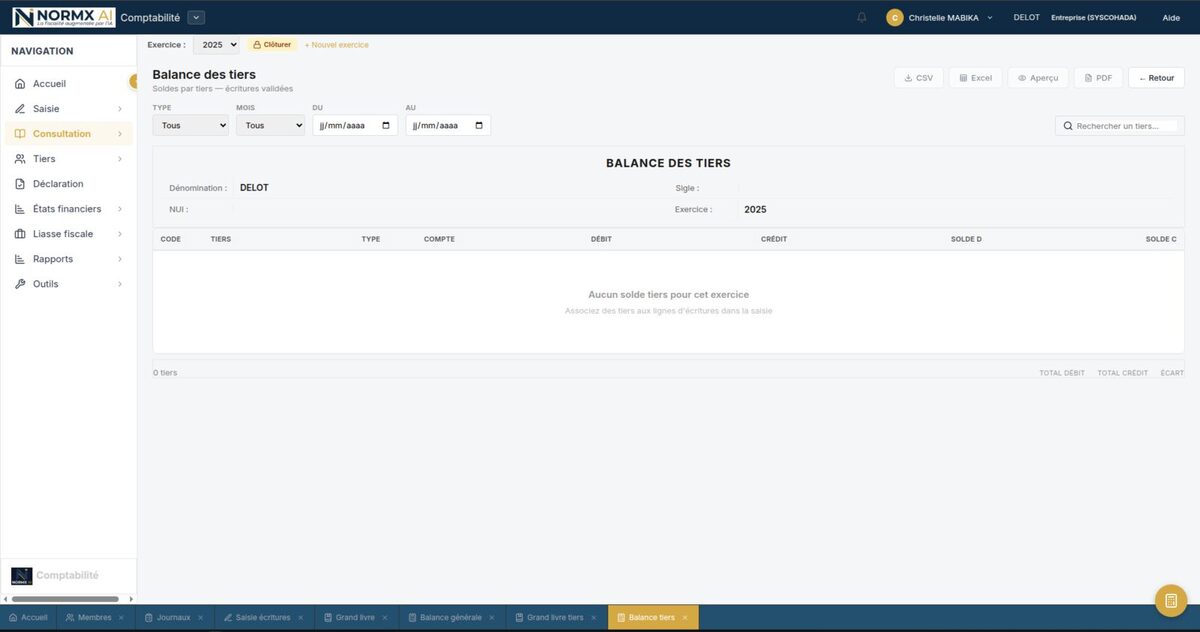This screenshot has width=1200, height=632.
Task: Open the calendar picker in the AU field
Action: (x=479, y=126)
